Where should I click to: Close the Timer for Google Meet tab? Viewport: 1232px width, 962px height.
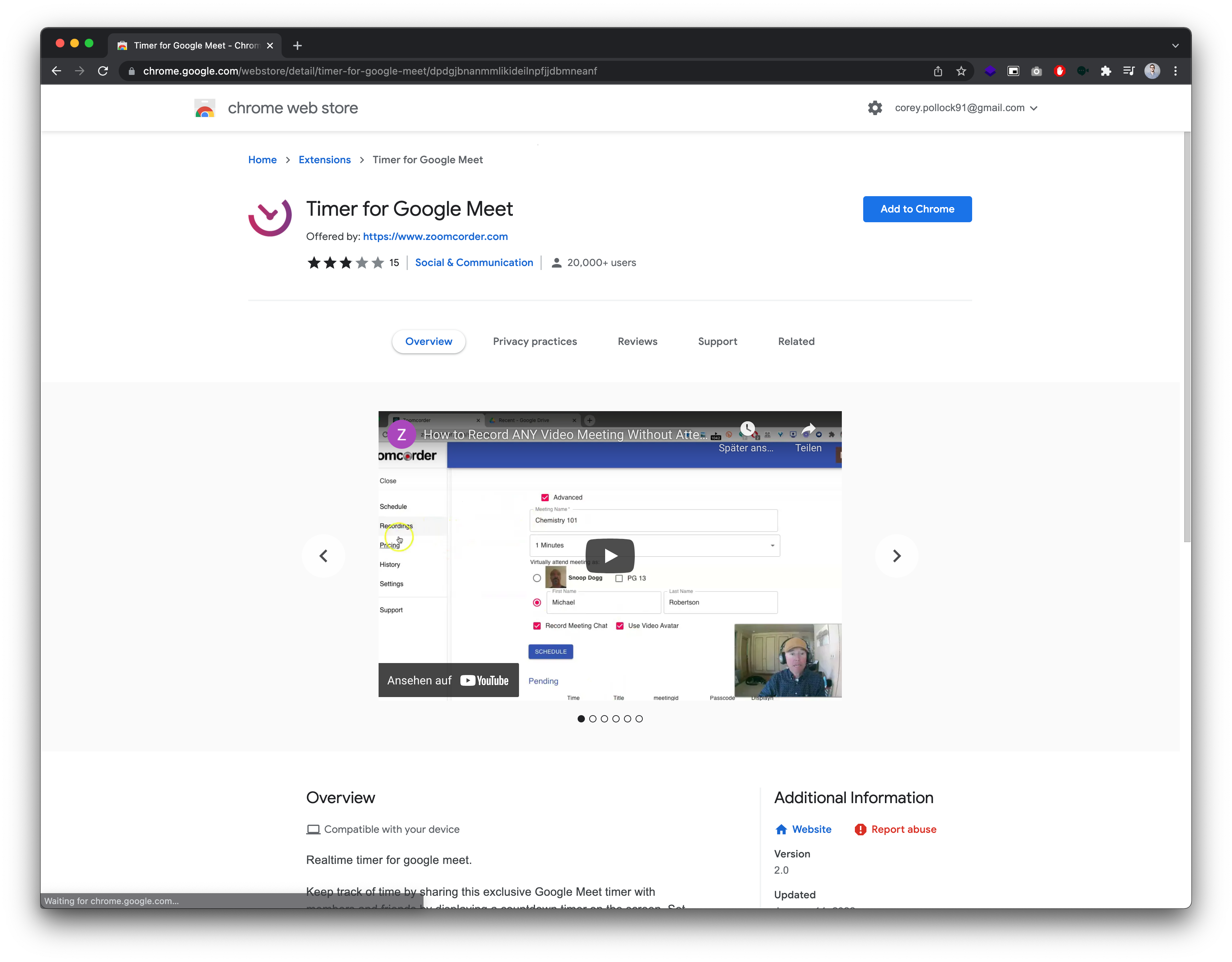pyautogui.click(x=270, y=46)
